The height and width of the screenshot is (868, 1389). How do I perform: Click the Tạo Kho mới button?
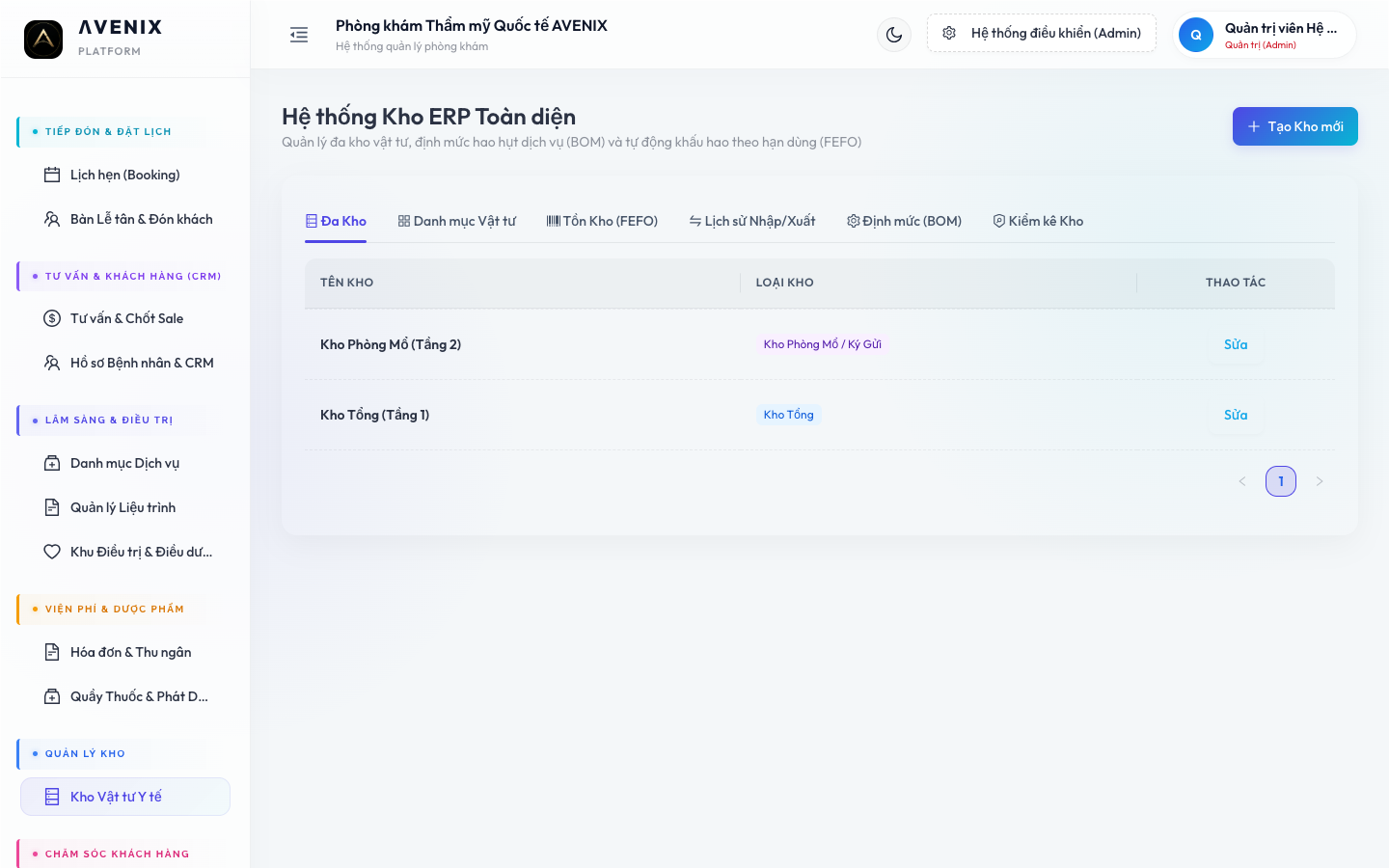coord(1295,126)
